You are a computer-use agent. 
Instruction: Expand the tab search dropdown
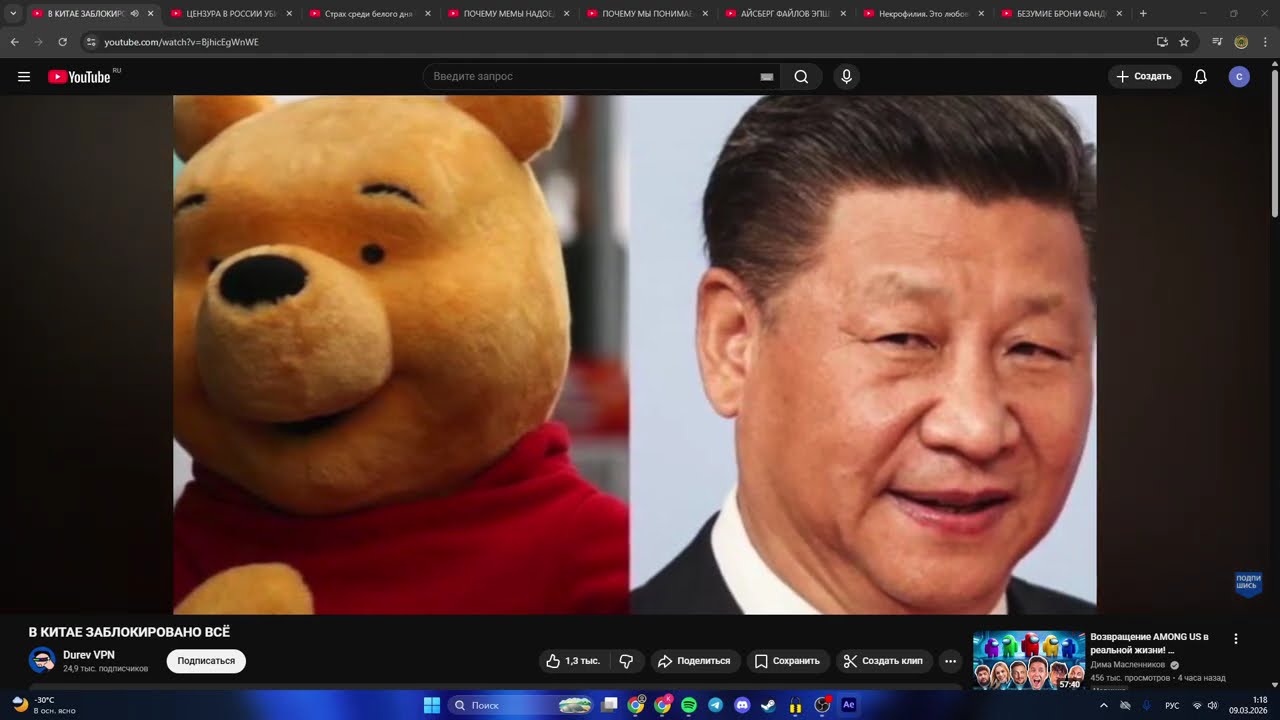pyautogui.click(x=13, y=14)
